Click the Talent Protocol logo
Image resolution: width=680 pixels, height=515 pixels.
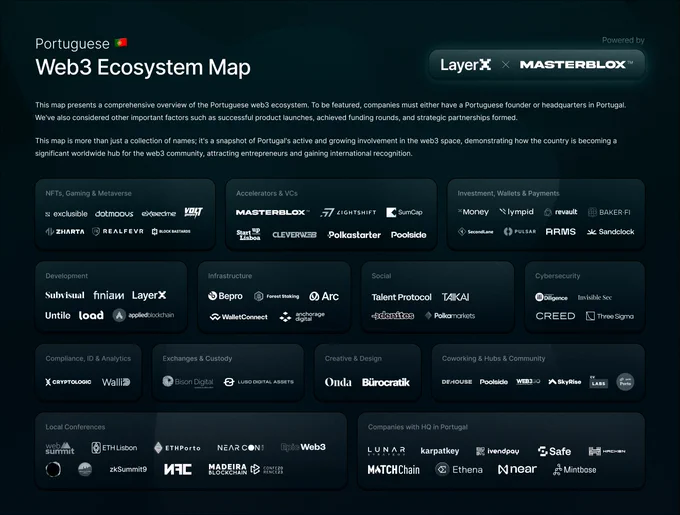pos(402,297)
